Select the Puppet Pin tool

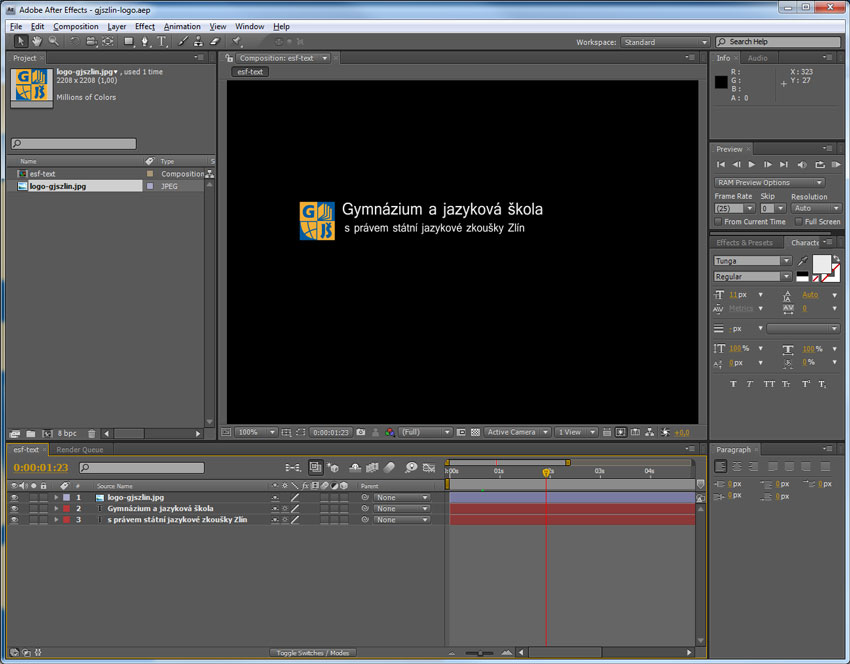(x=236, y=41)
